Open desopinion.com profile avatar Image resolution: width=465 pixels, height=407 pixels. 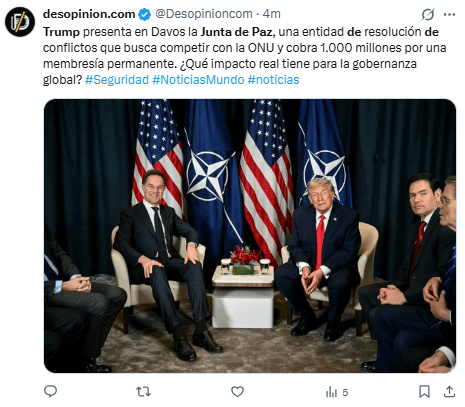(20, 22)
